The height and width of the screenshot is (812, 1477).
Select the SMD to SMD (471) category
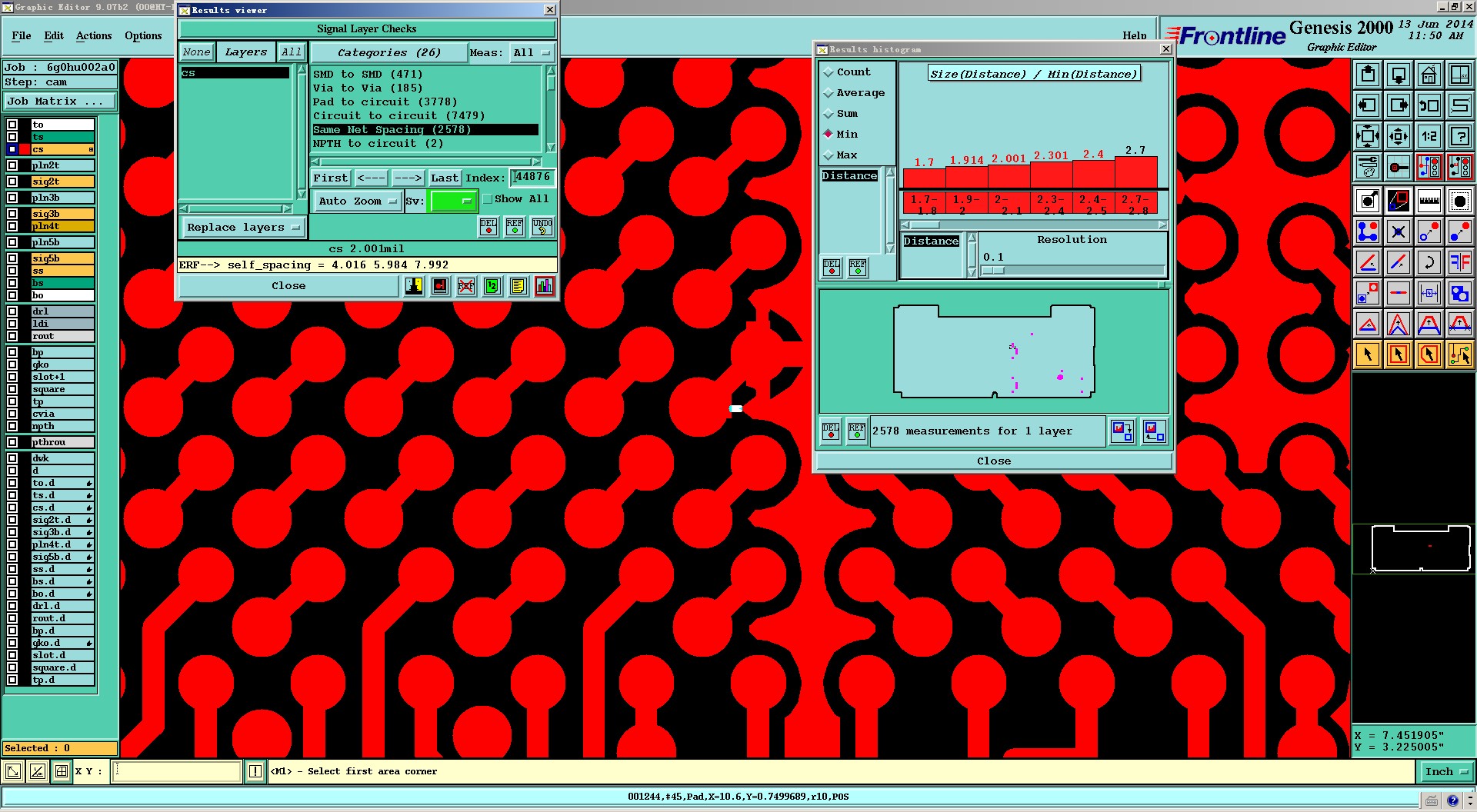[x=425, y=75]
